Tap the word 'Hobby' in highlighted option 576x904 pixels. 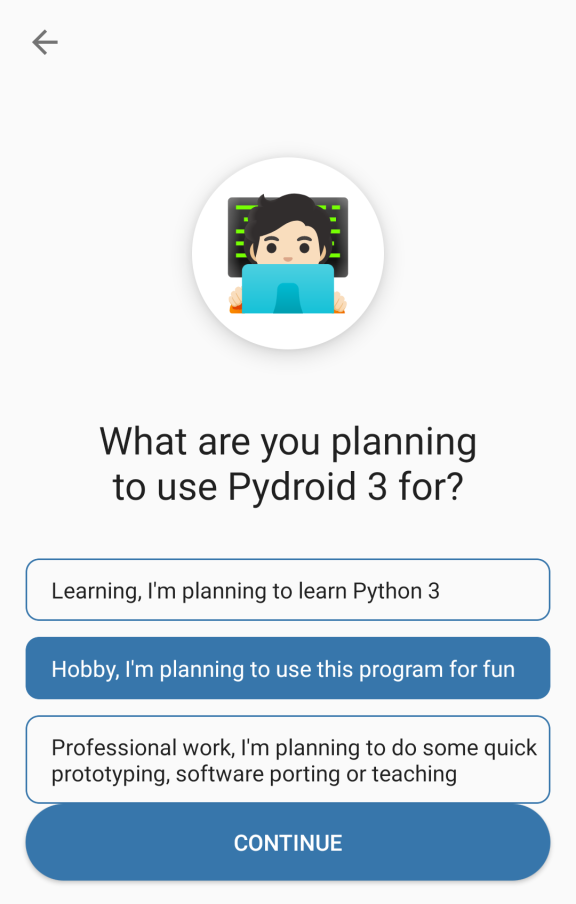tap(85, 670)
